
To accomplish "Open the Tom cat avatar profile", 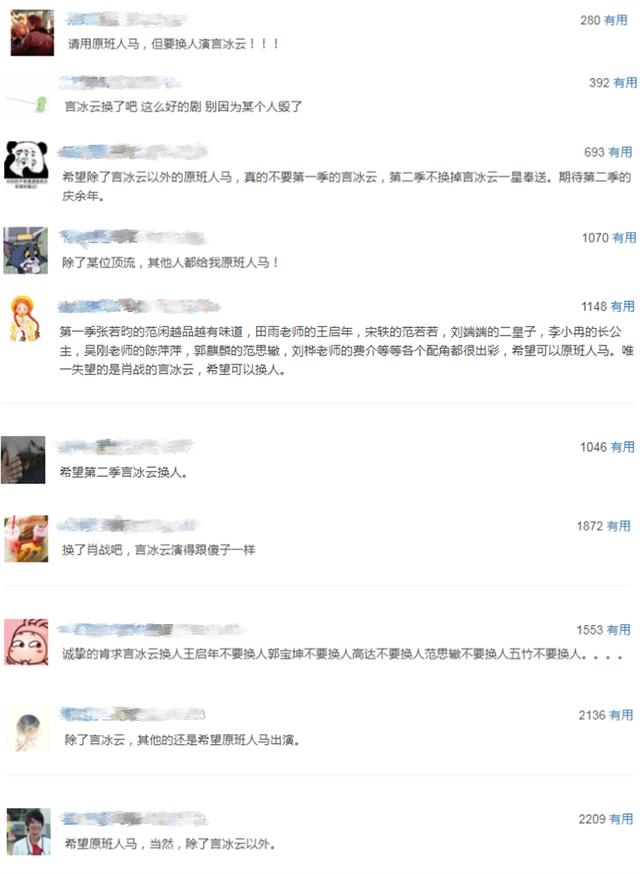I will coord(26,250).
